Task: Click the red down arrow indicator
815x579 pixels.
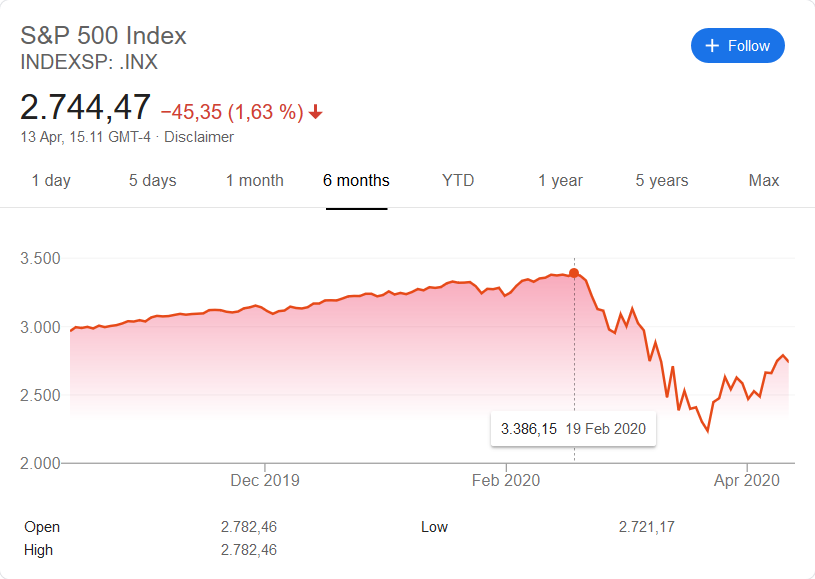Action: (x=316, y=112)
